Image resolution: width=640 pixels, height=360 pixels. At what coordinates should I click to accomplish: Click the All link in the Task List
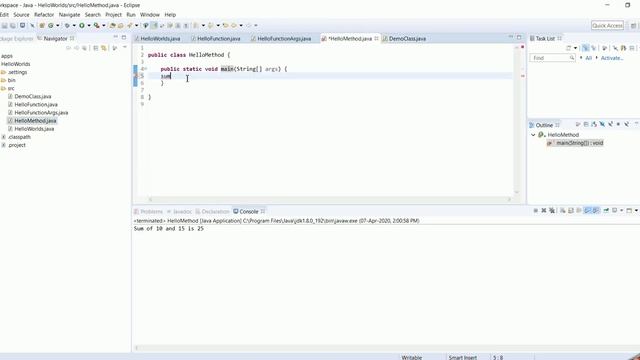[x=588, y=58]
